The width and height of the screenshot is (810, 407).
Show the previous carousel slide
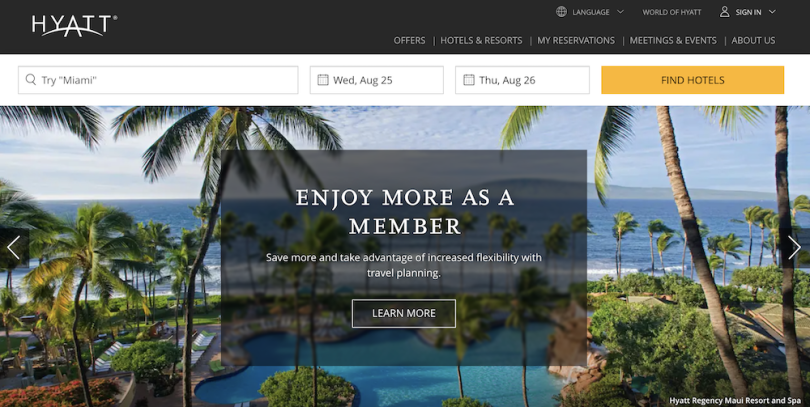pyautogui.click(x=13, y=248)
